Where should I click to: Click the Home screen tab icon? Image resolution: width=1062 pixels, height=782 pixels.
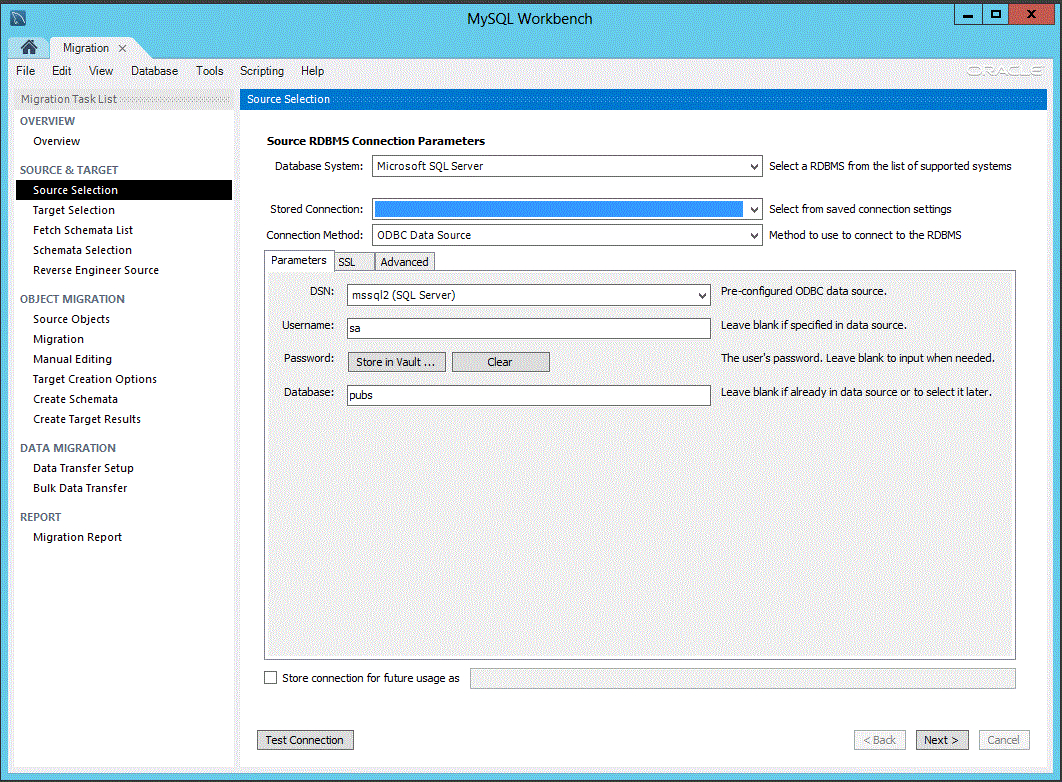pos(28,47)
